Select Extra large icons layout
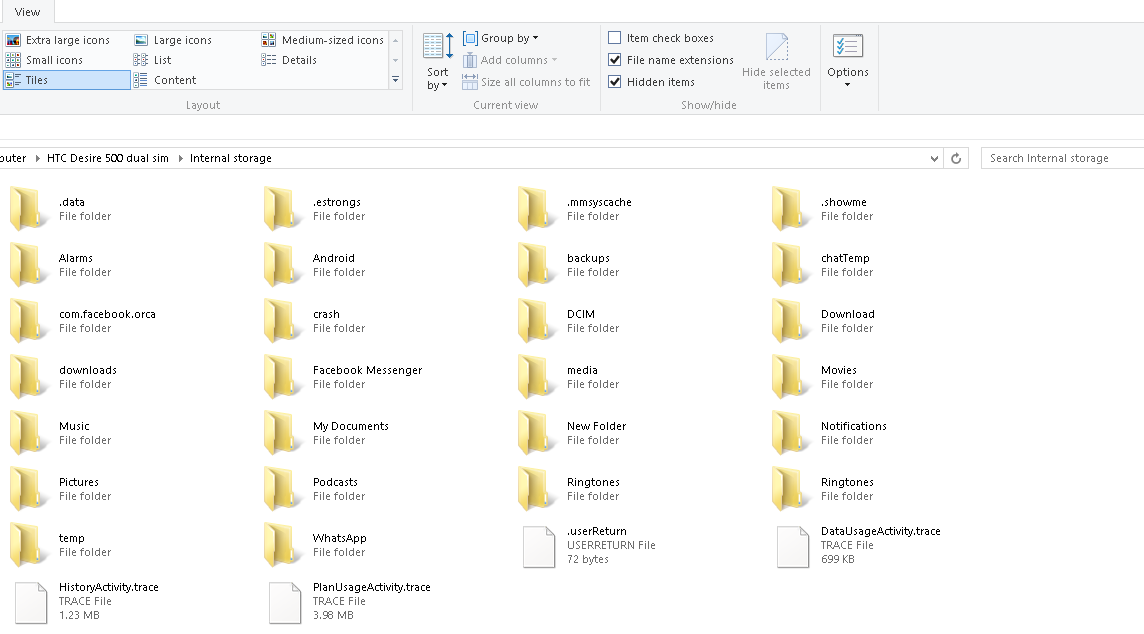The width and height of the screenshot is (1144, 634). (58, 40)
